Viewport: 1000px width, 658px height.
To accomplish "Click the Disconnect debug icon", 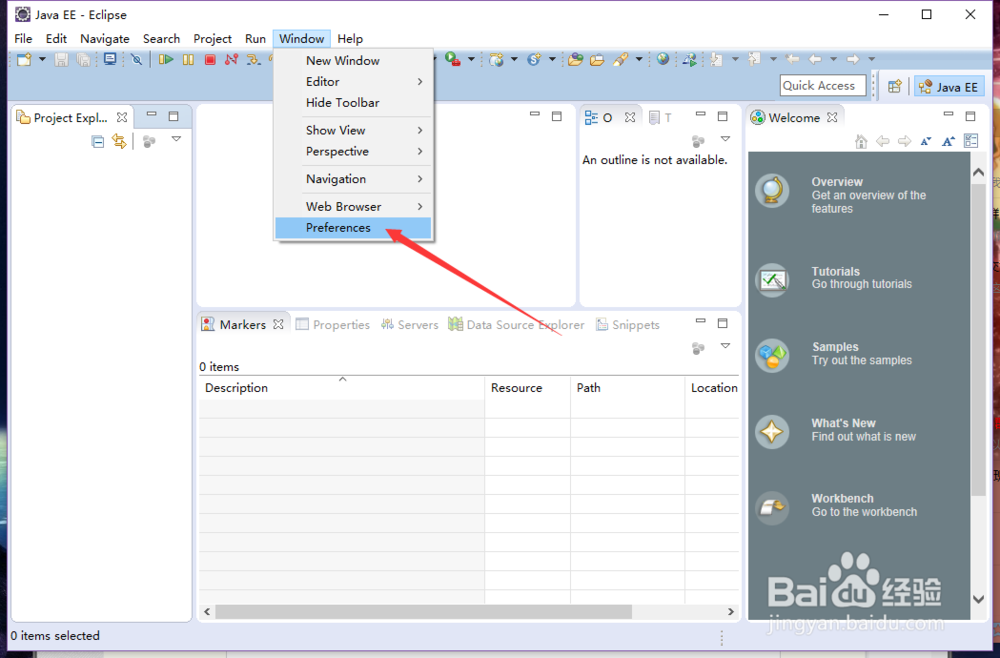I will pos(232,59).
